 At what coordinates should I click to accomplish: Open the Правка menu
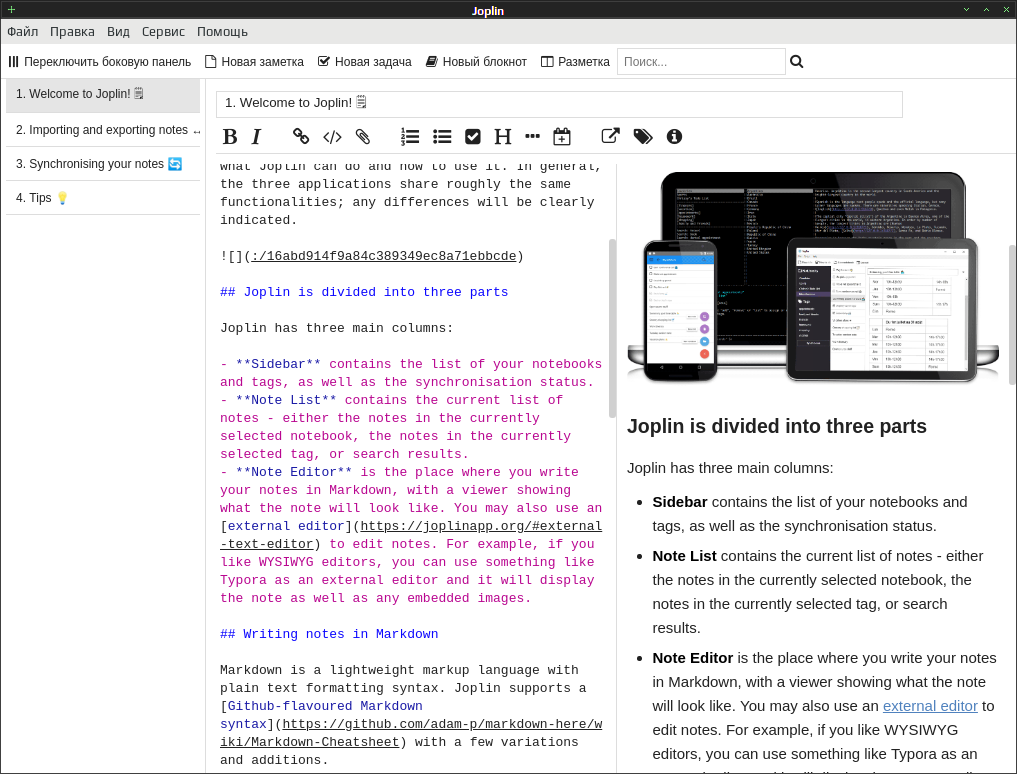point(72,32)
